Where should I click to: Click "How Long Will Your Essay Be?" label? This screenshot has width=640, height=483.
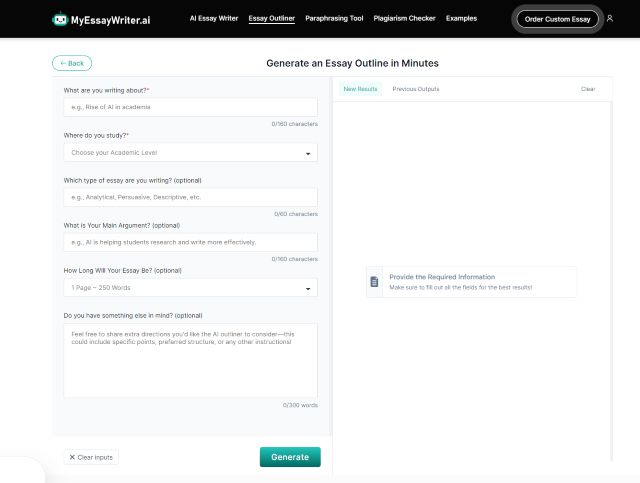122,271
